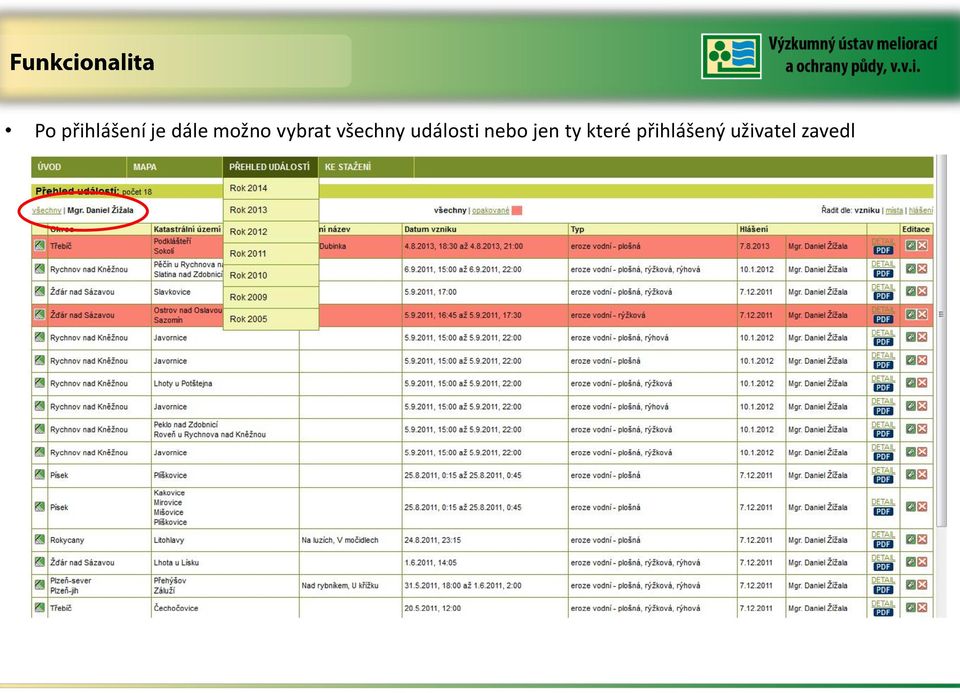Edit the Ostrov nad Oslavou event
The height and width of the screenshot is (693, 960).
910,314
